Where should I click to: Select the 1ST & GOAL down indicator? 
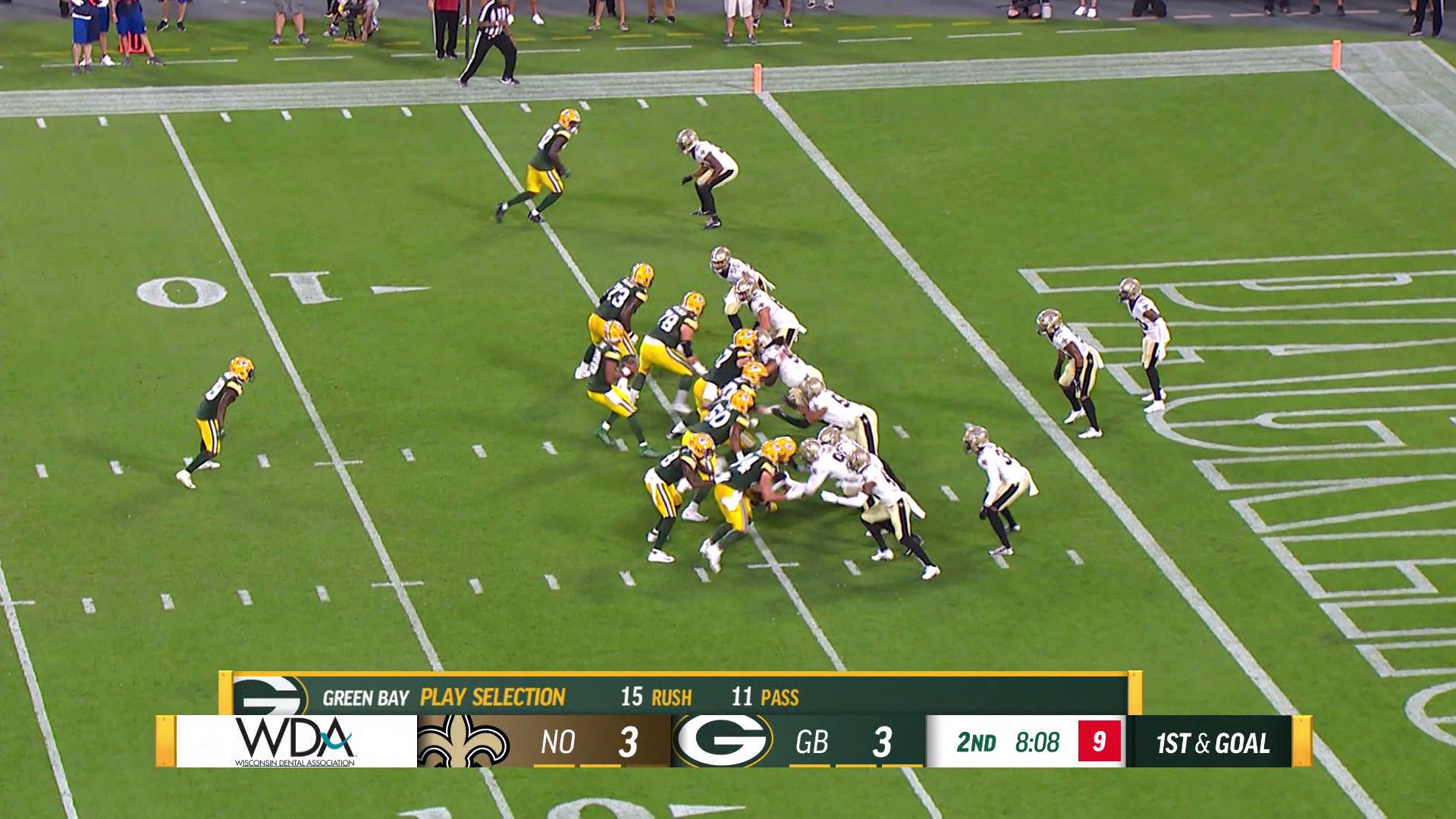pyautogui.click(x=1213, y=742)
